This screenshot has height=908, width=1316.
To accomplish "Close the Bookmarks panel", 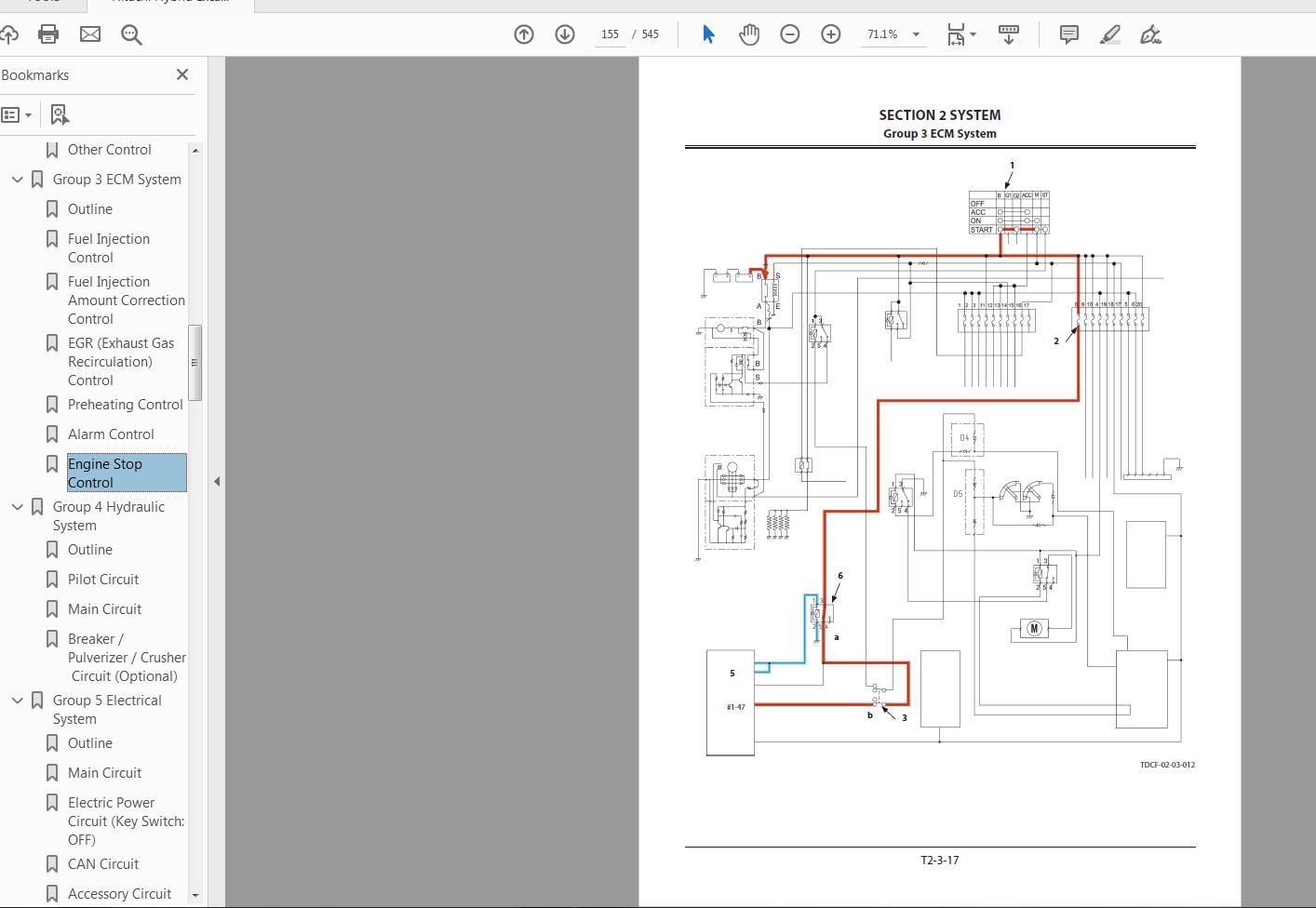I will [x=182, y=74].
